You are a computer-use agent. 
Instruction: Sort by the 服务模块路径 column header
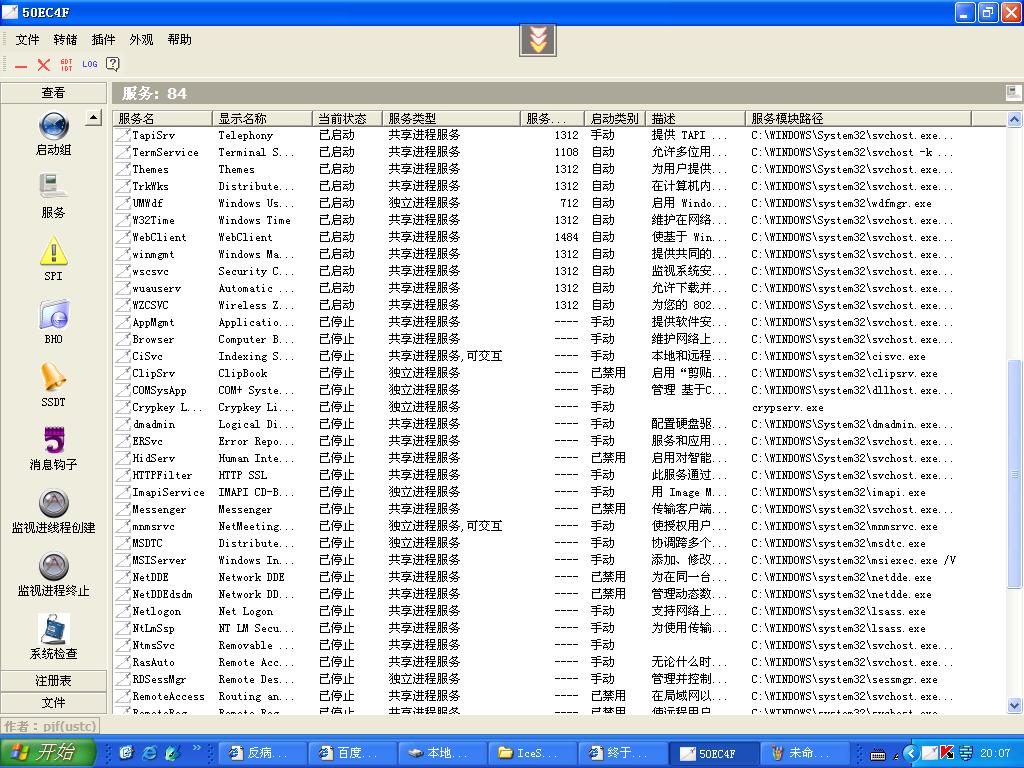(859, 118)
